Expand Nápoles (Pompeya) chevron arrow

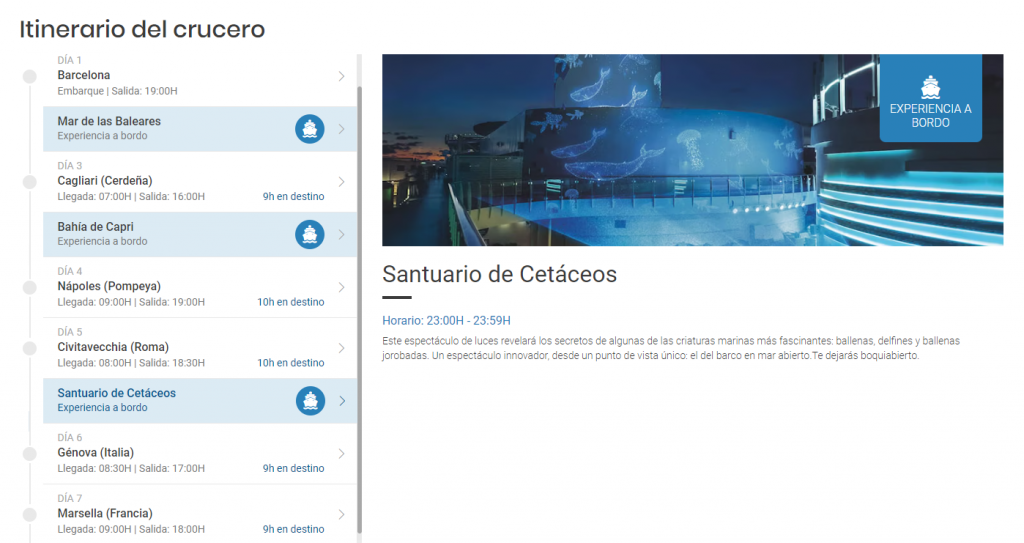pyautogui.click(x=341, y=287)
